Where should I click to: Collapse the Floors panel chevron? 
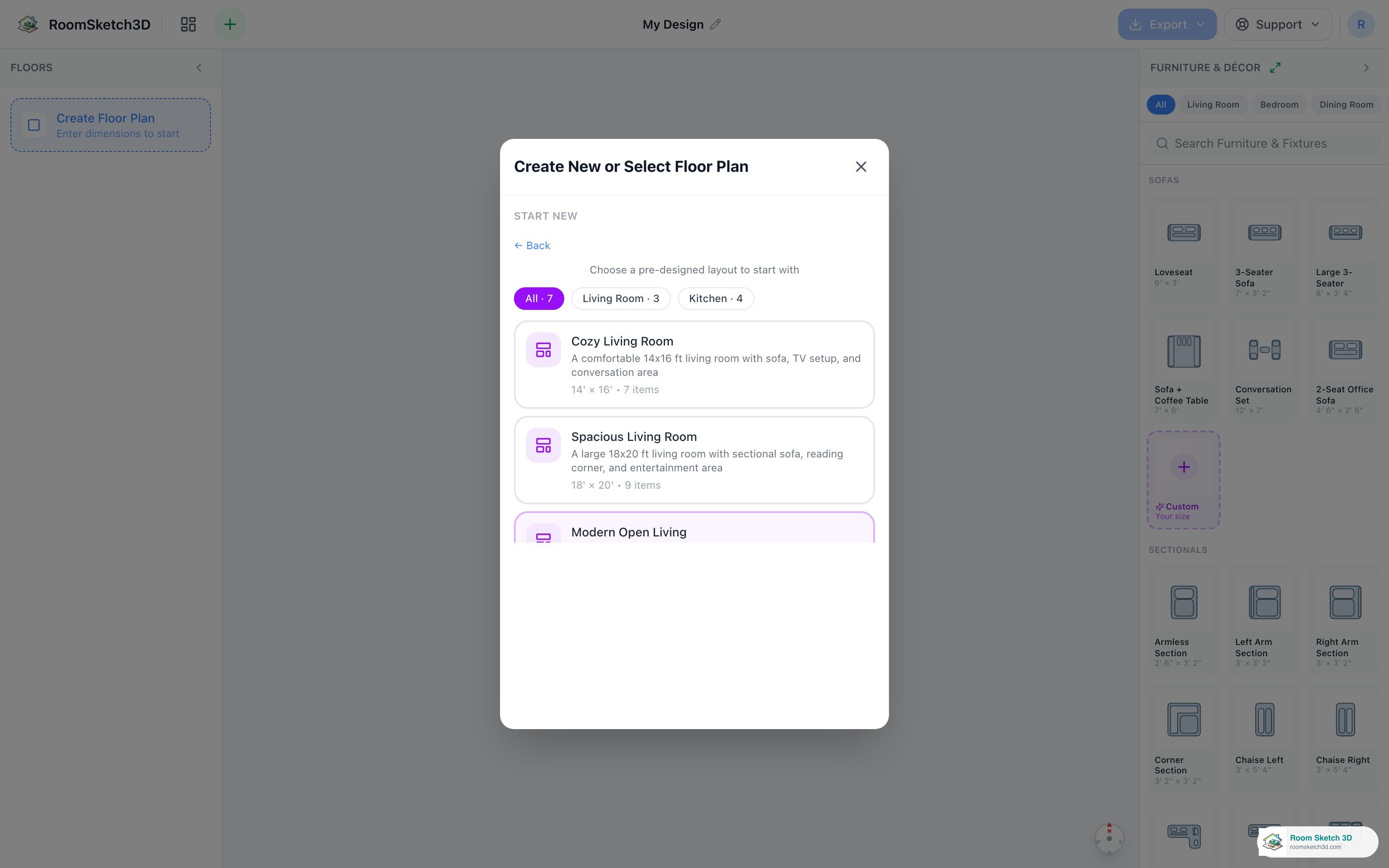199,68
